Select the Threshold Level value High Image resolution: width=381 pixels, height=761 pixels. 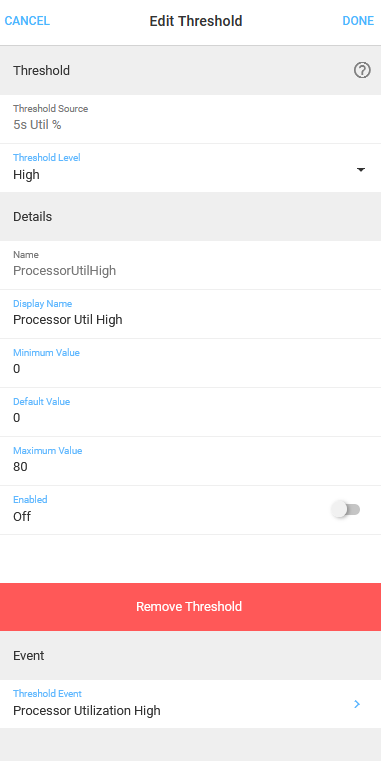[26, 175]
